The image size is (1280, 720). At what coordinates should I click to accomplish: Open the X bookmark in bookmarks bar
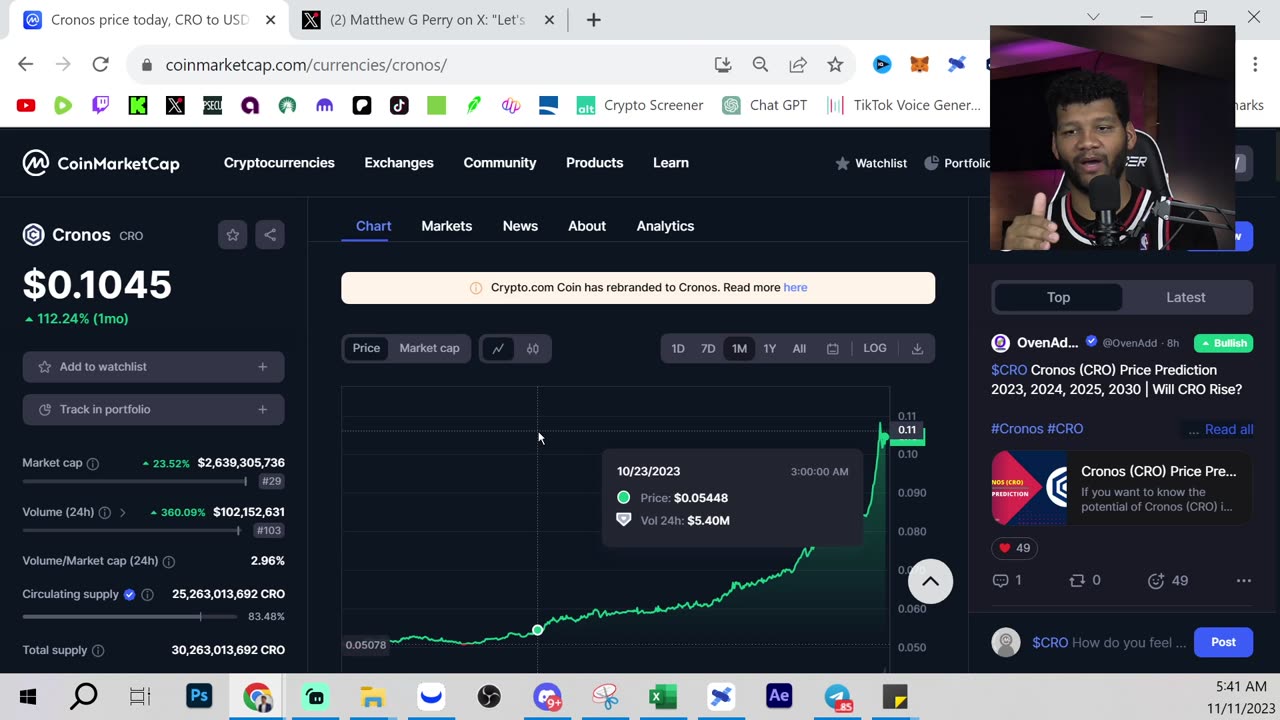[x=175, y=105]
